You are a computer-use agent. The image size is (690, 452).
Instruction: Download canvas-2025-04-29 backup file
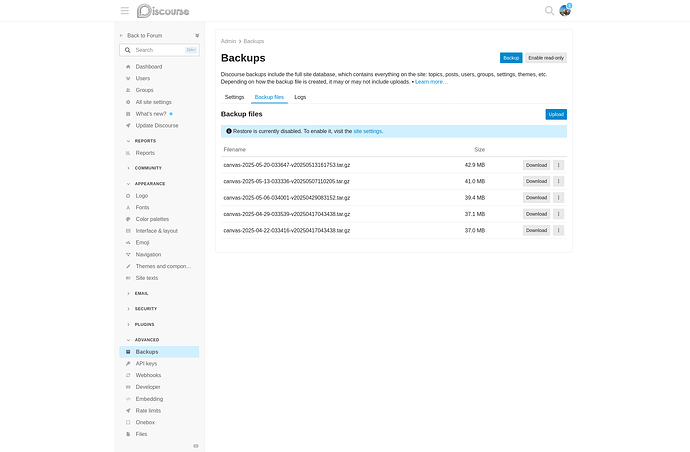(536, 214)
